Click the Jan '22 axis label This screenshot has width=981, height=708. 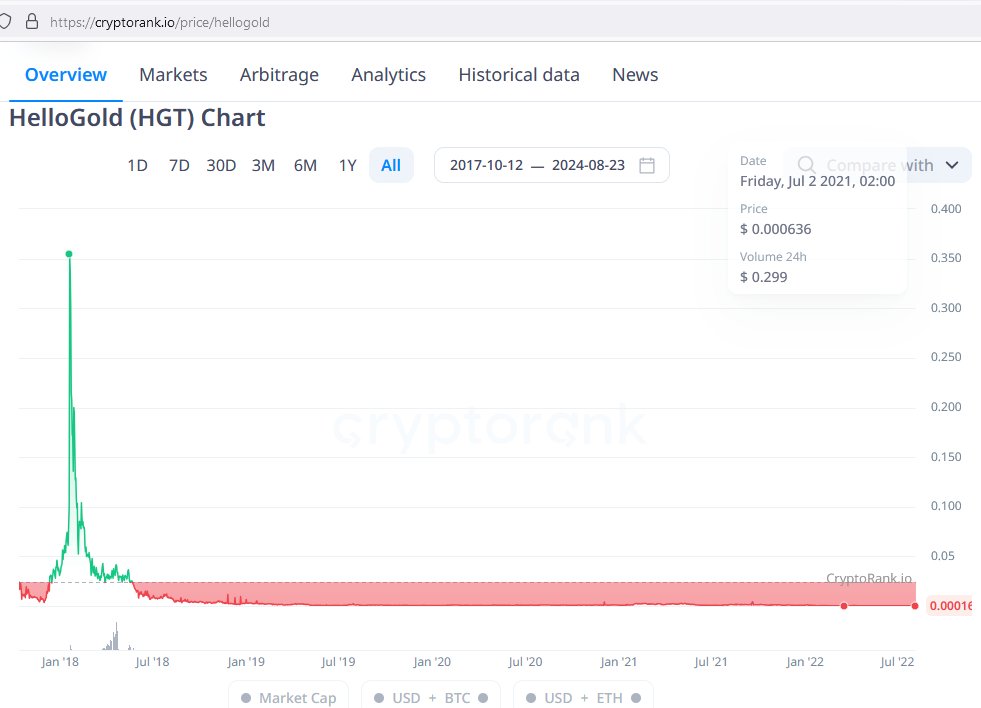pyautogui.click(x=805, y=662)
